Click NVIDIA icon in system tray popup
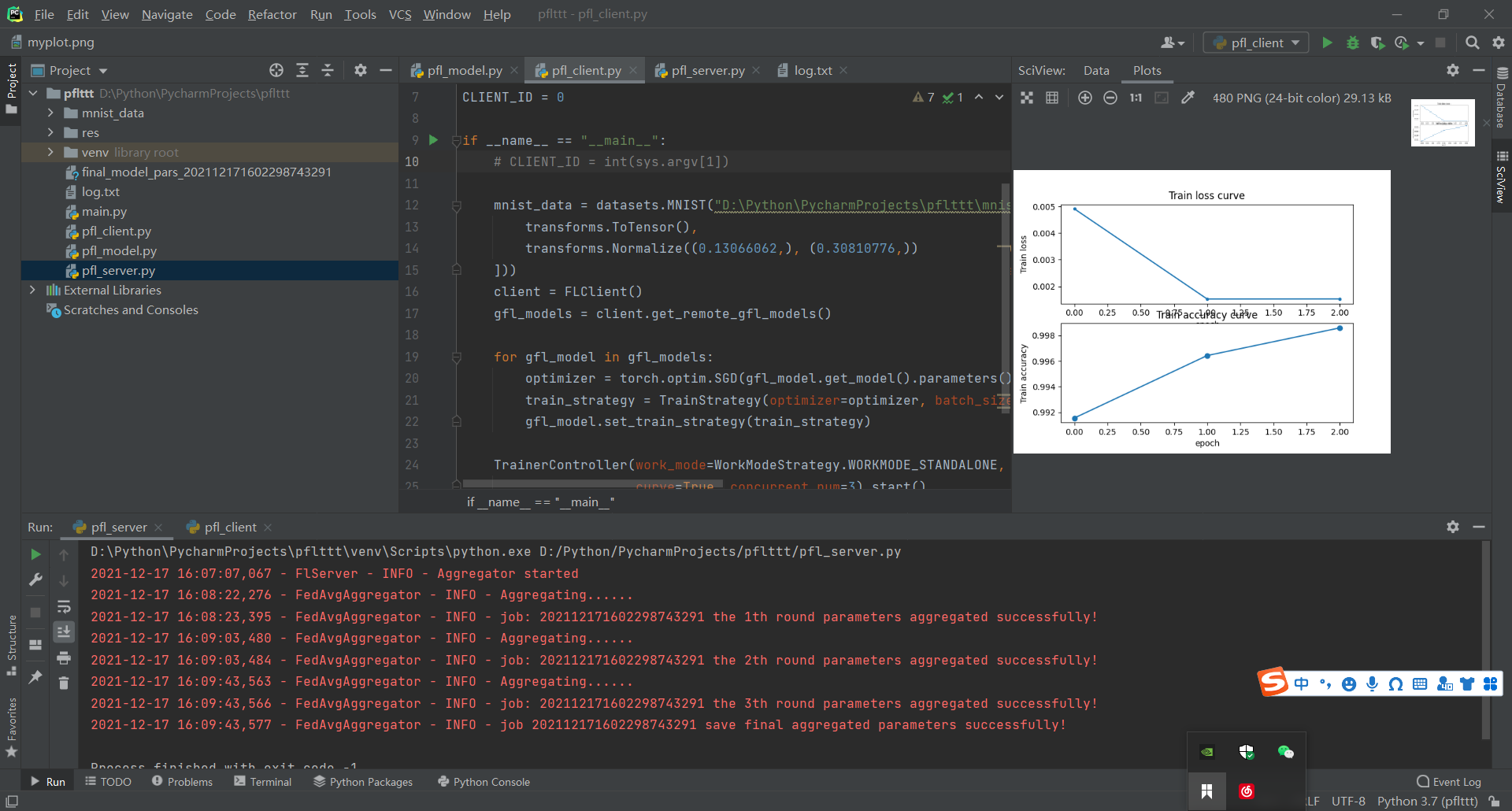This screenshot has width=1512, height=811. [1206, 752]
